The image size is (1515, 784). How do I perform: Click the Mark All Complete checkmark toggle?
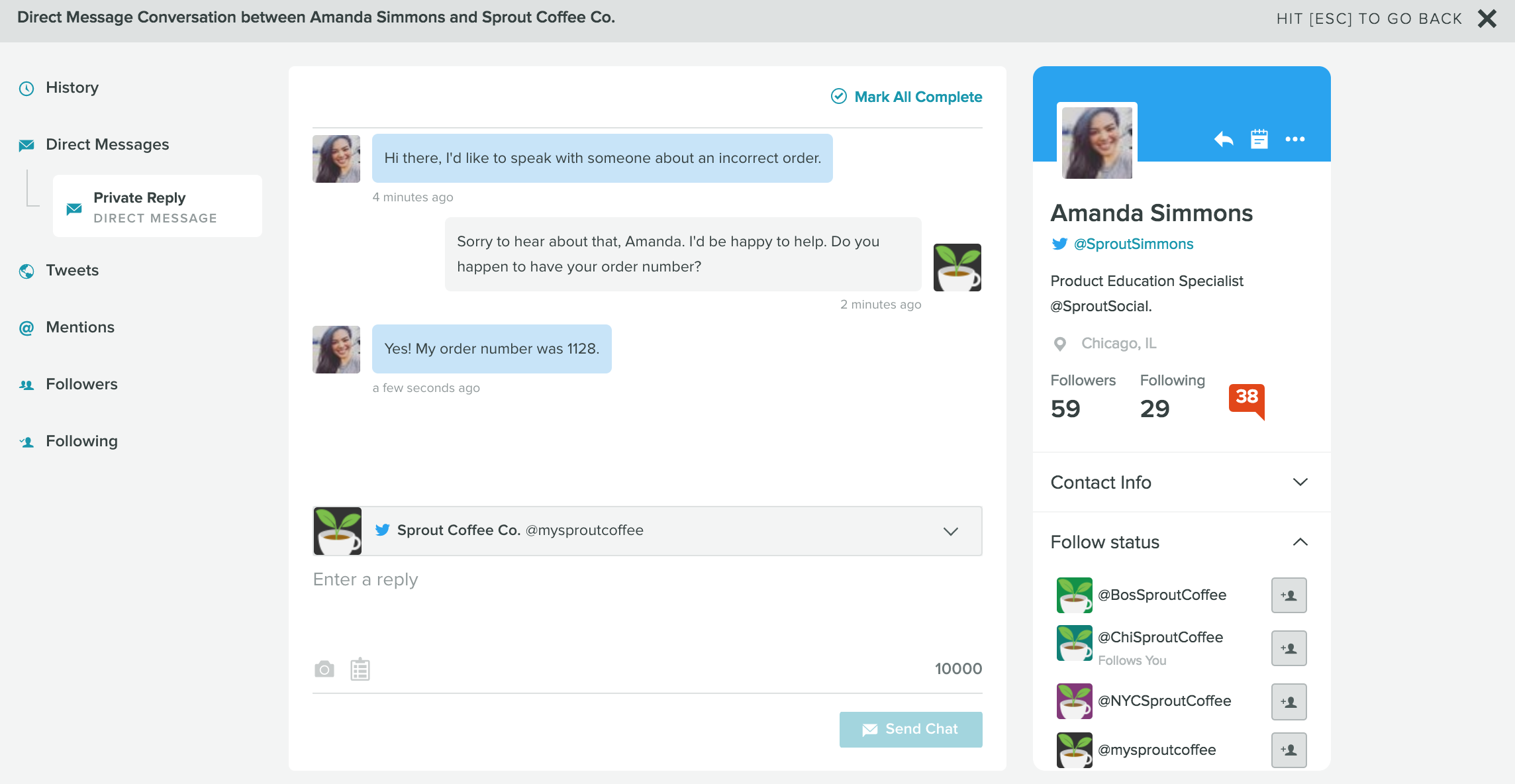pyautogui.click(x=838, y=96)
